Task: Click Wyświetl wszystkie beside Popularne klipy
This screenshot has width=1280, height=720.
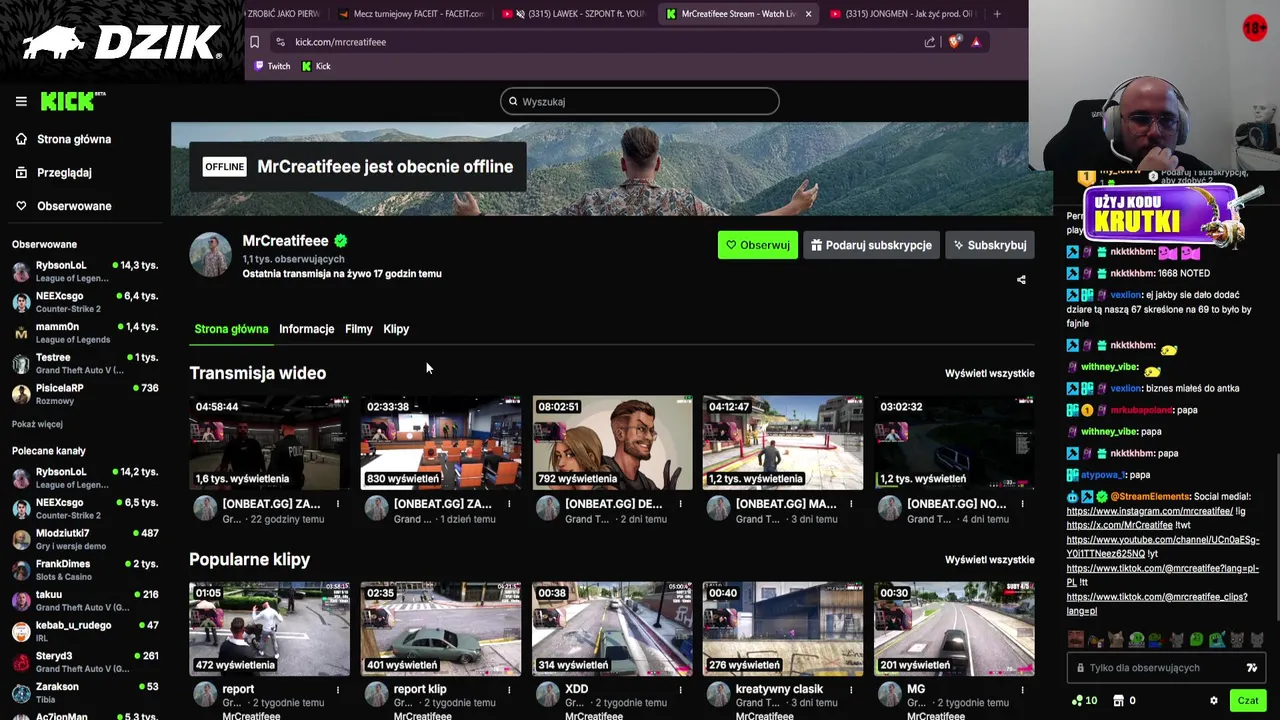Action: tap(990, 560)
